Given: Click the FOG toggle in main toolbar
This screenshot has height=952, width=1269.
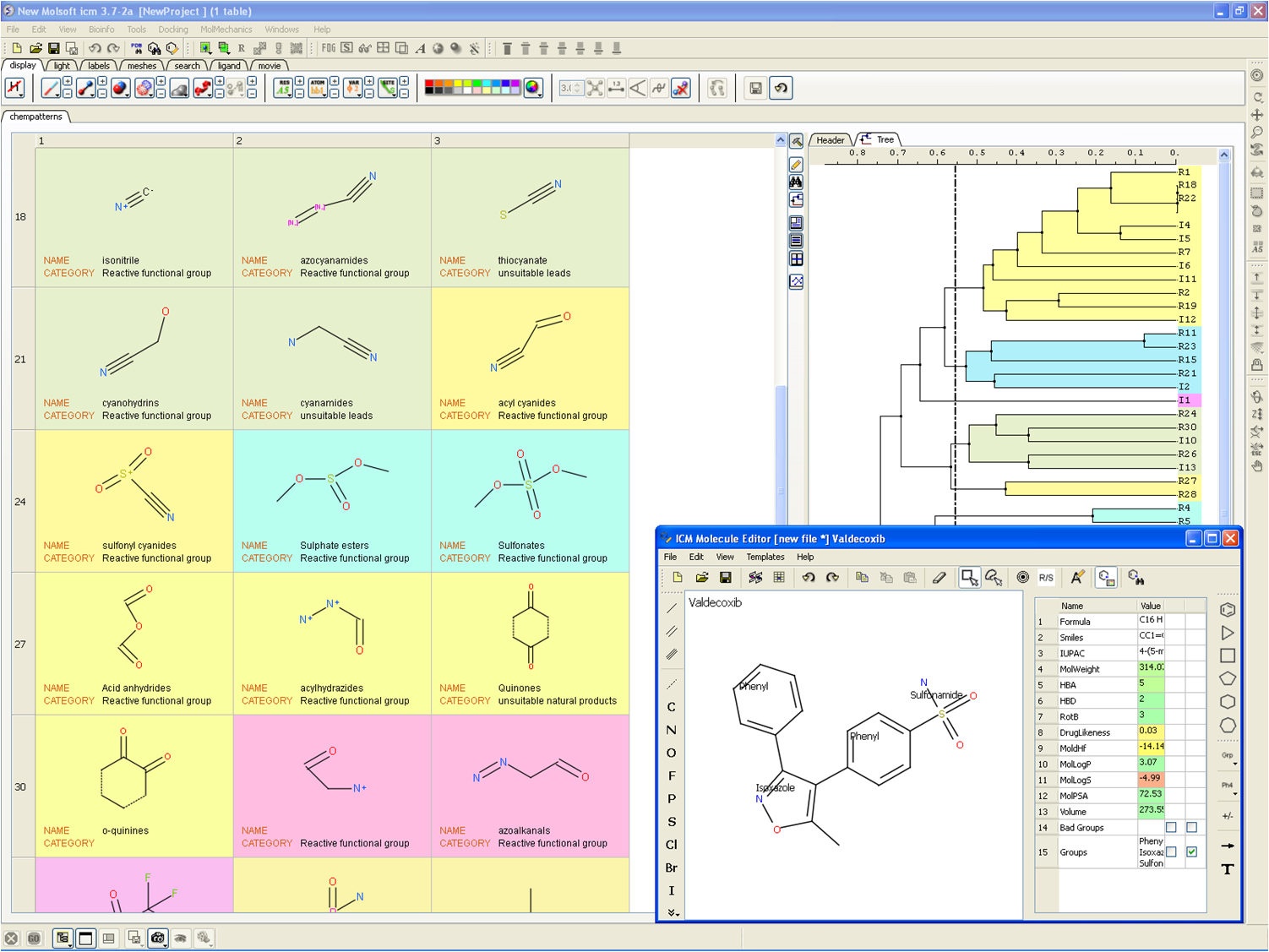Looking at the screenshot, I should point(329,48).
